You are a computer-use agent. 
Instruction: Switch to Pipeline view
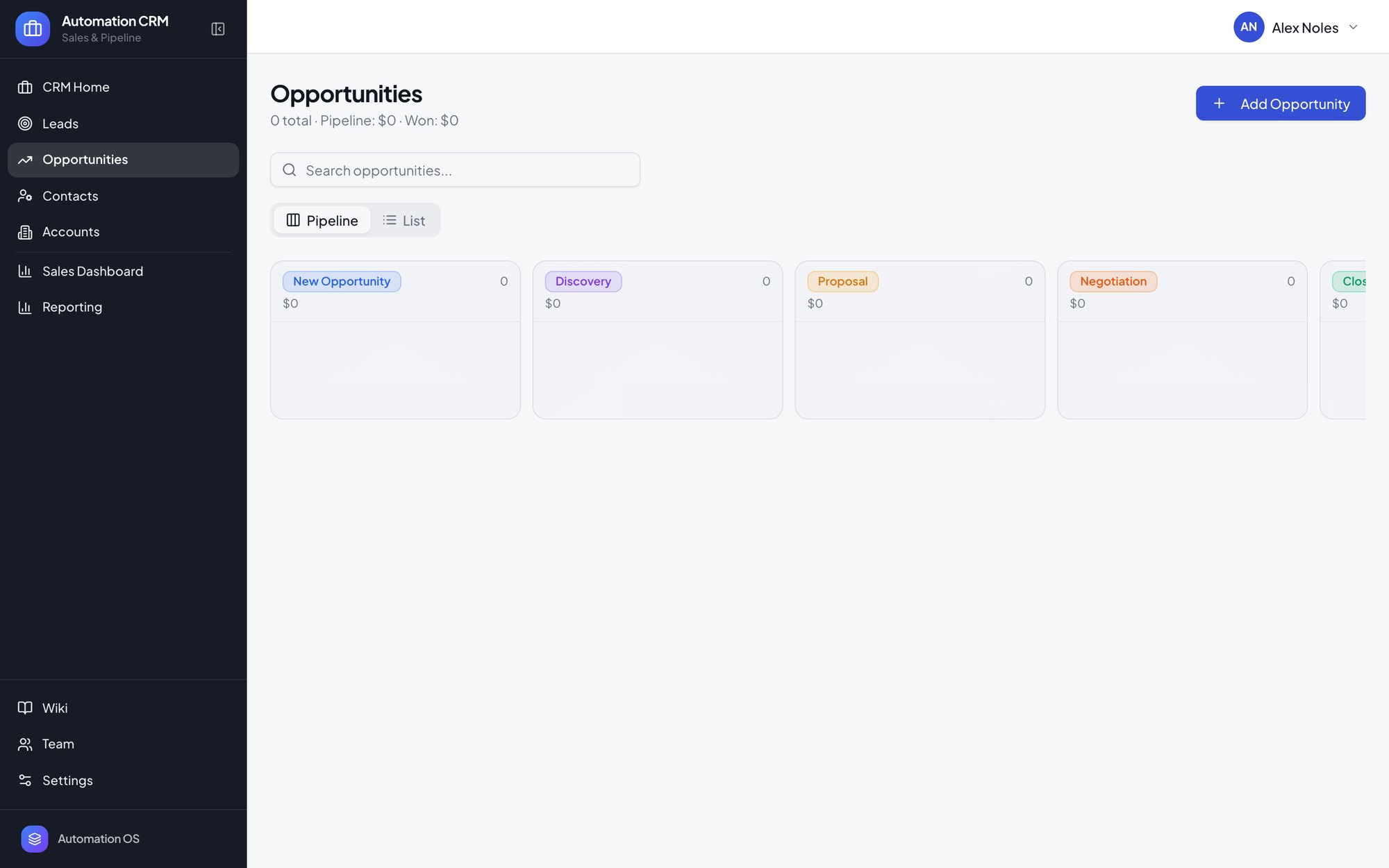(322, 220)
